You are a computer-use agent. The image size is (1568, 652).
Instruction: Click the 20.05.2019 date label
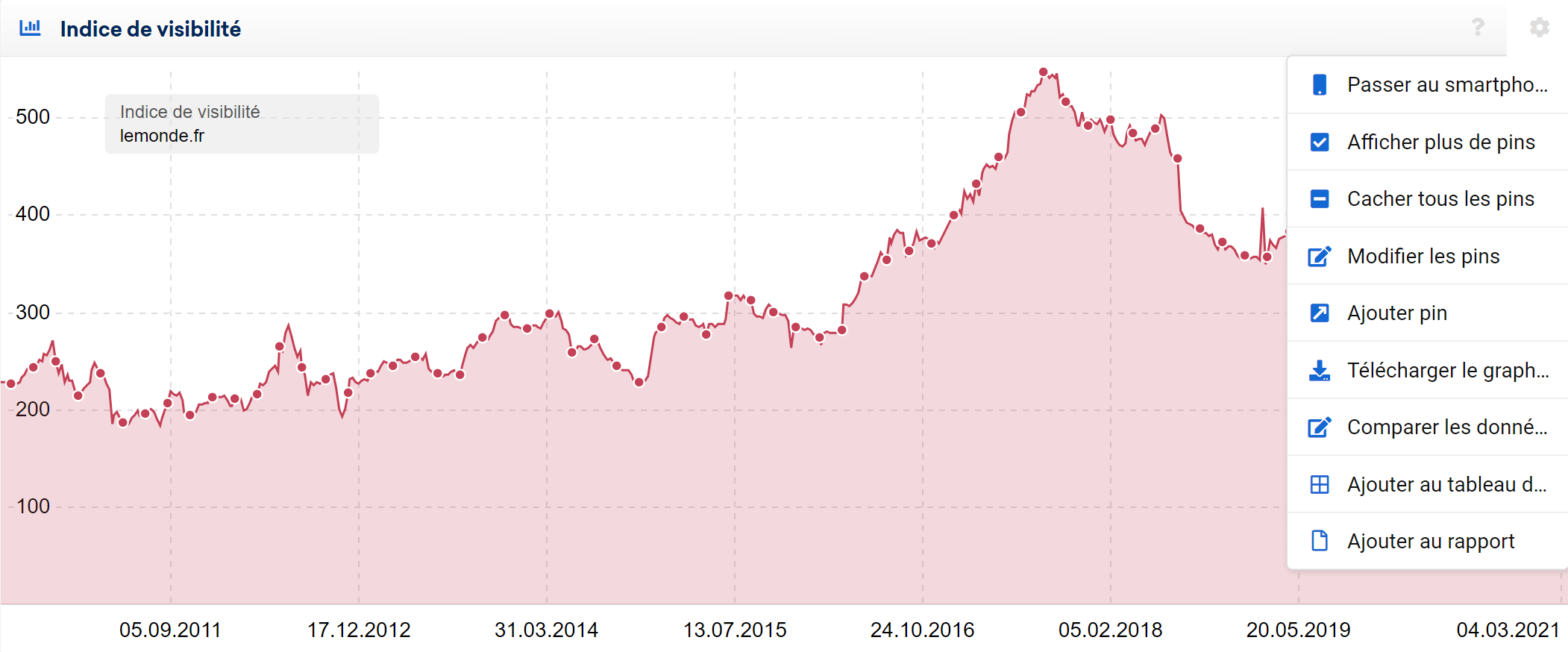pyautogui.click(x=1298, y=630)
